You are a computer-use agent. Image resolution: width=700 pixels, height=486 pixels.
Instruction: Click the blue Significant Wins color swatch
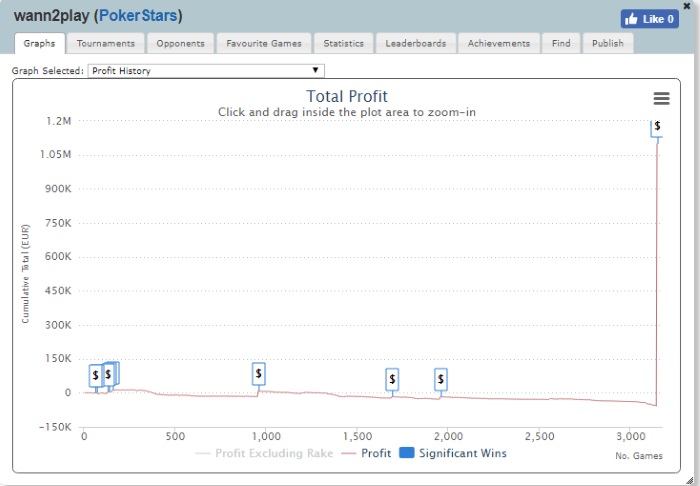pyautogui.click(x=406, y=453)
